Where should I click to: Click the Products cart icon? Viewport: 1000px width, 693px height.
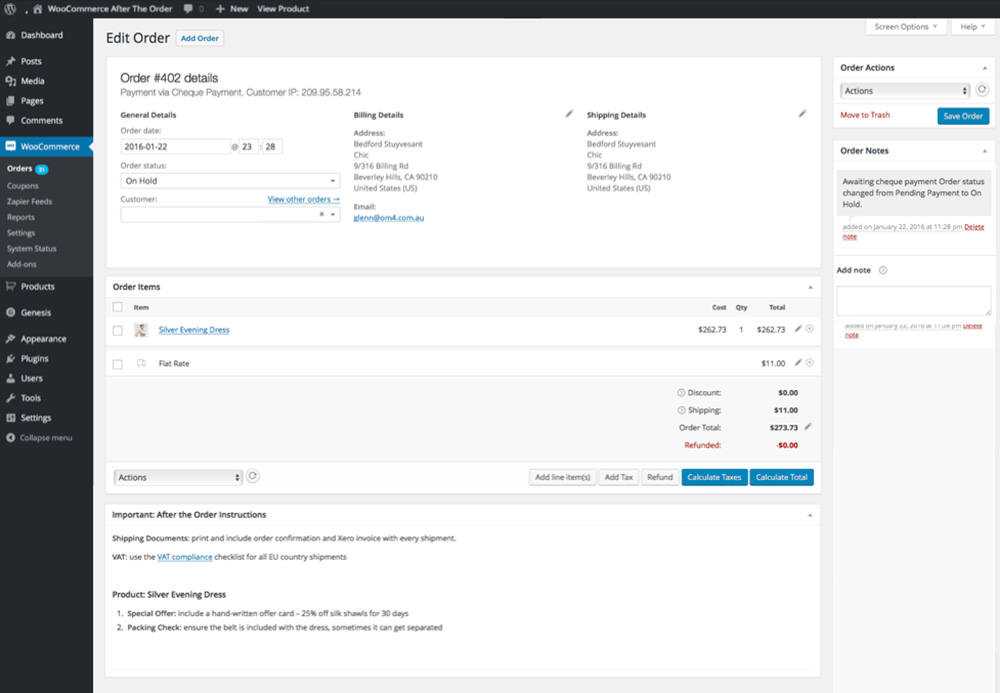point(10,286)
